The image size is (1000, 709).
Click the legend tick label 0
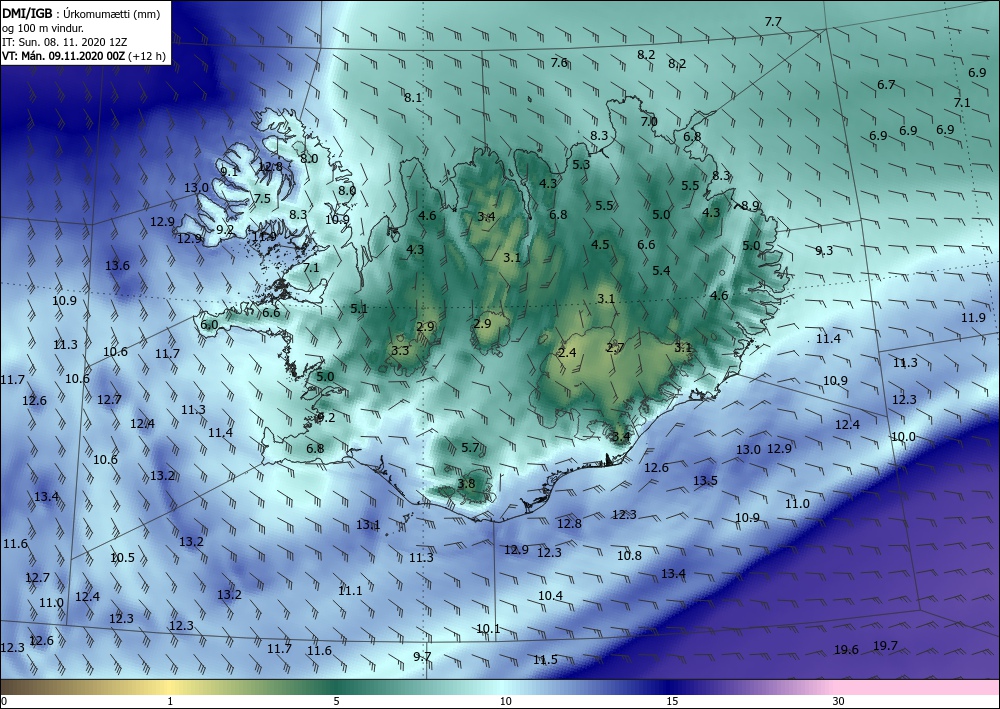[4, 702]
